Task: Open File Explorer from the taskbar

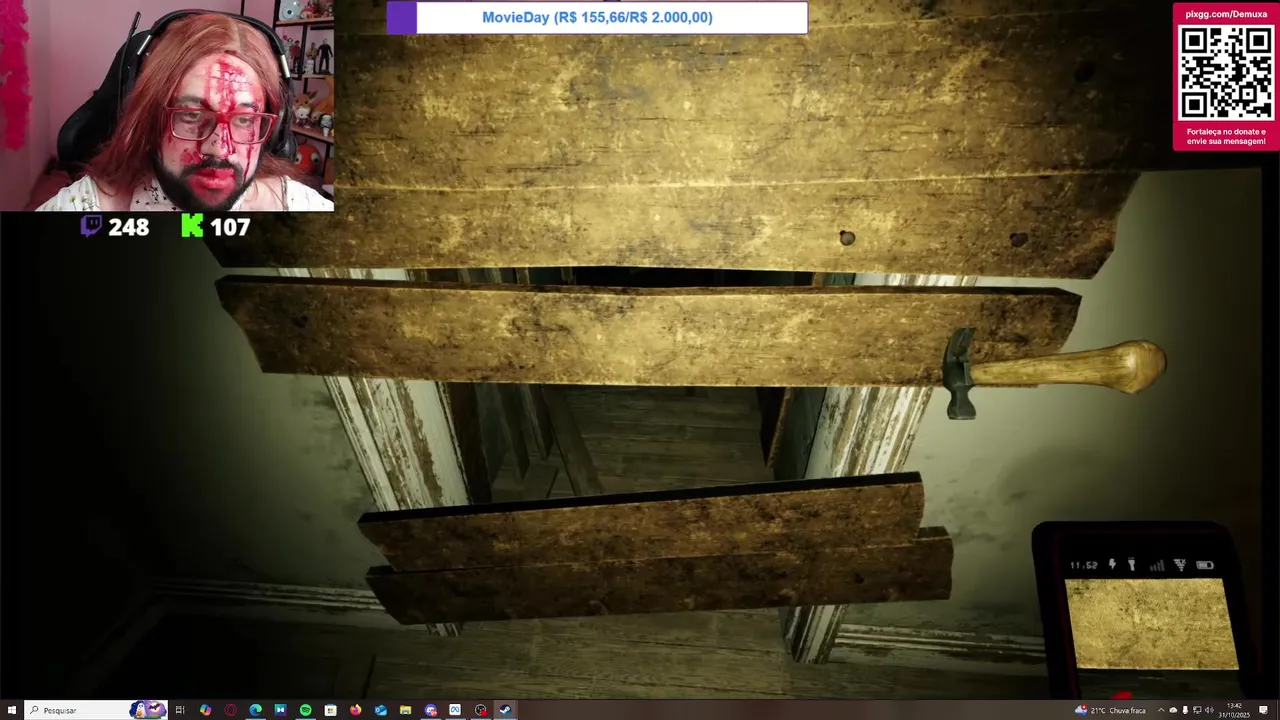Action: pyautogui.click(x=405, y=710)
